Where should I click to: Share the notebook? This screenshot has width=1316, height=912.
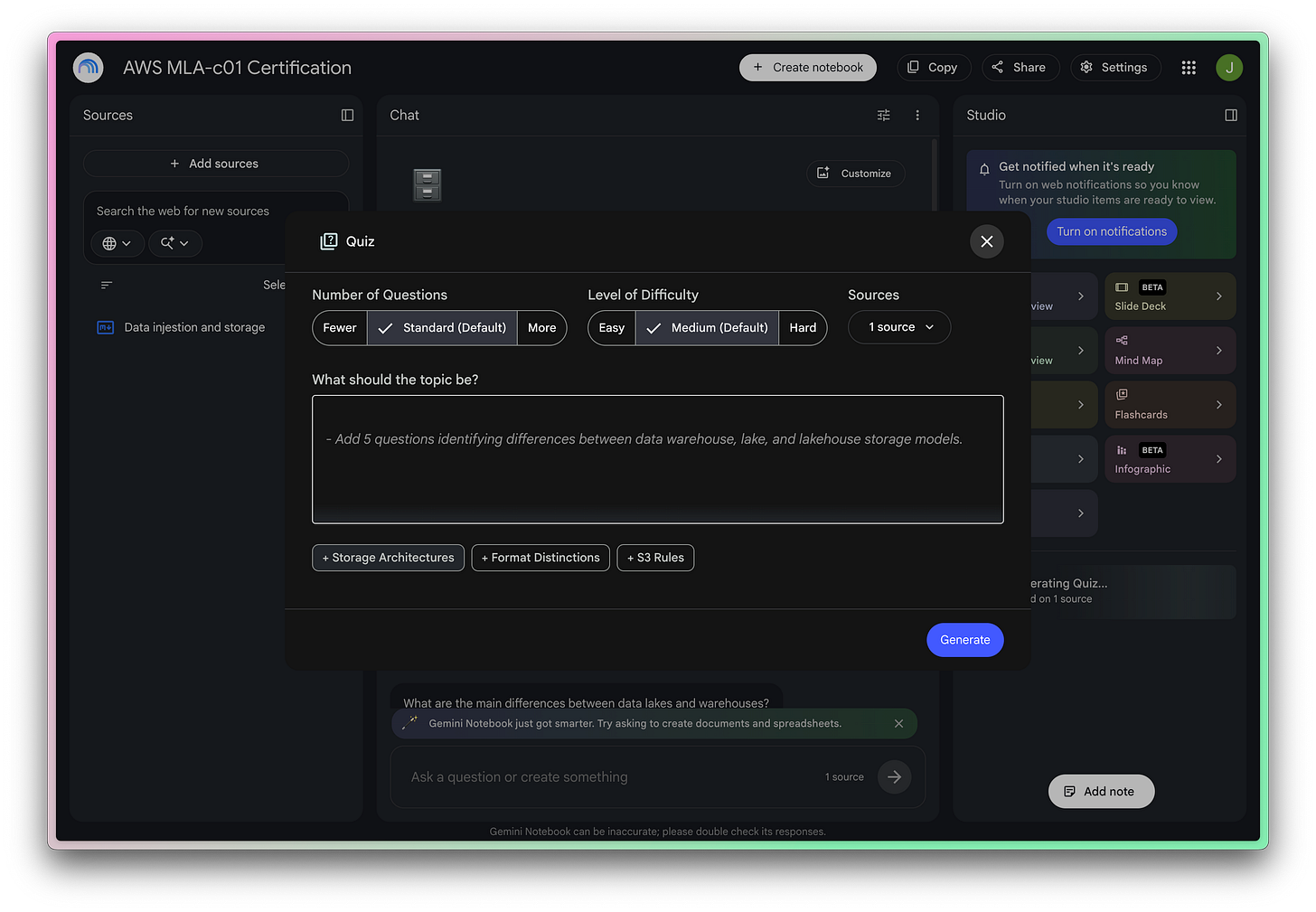(x=1020, y=68)
